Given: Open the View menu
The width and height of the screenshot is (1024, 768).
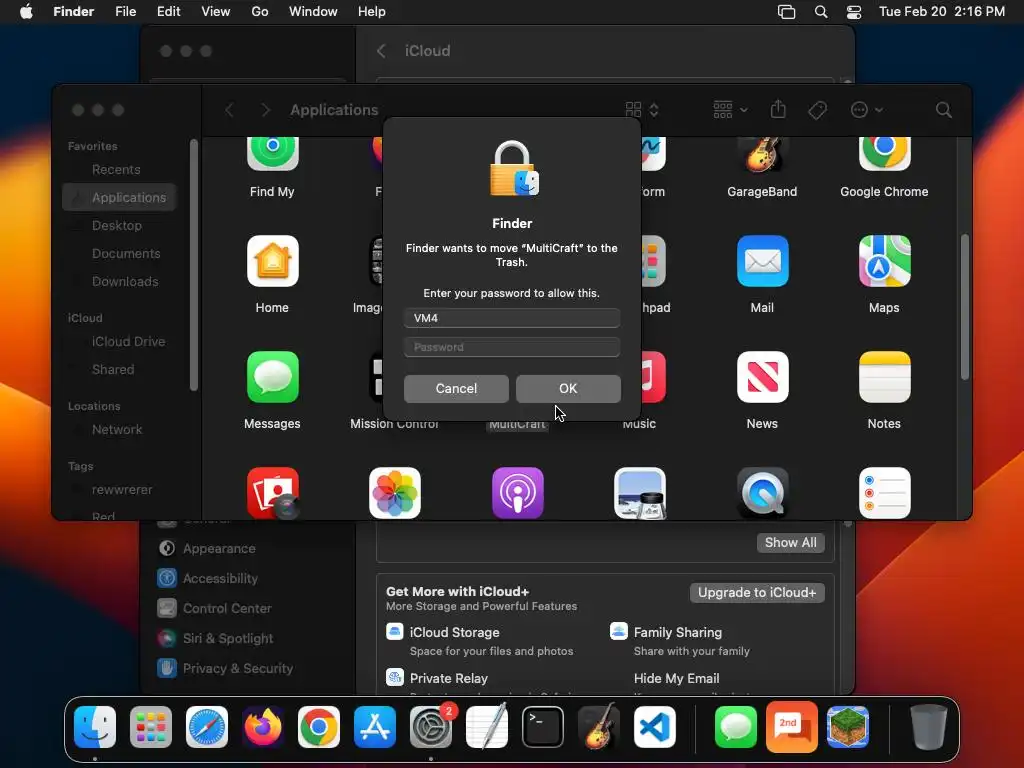Looking at the screenshot, I should point(216,12).
